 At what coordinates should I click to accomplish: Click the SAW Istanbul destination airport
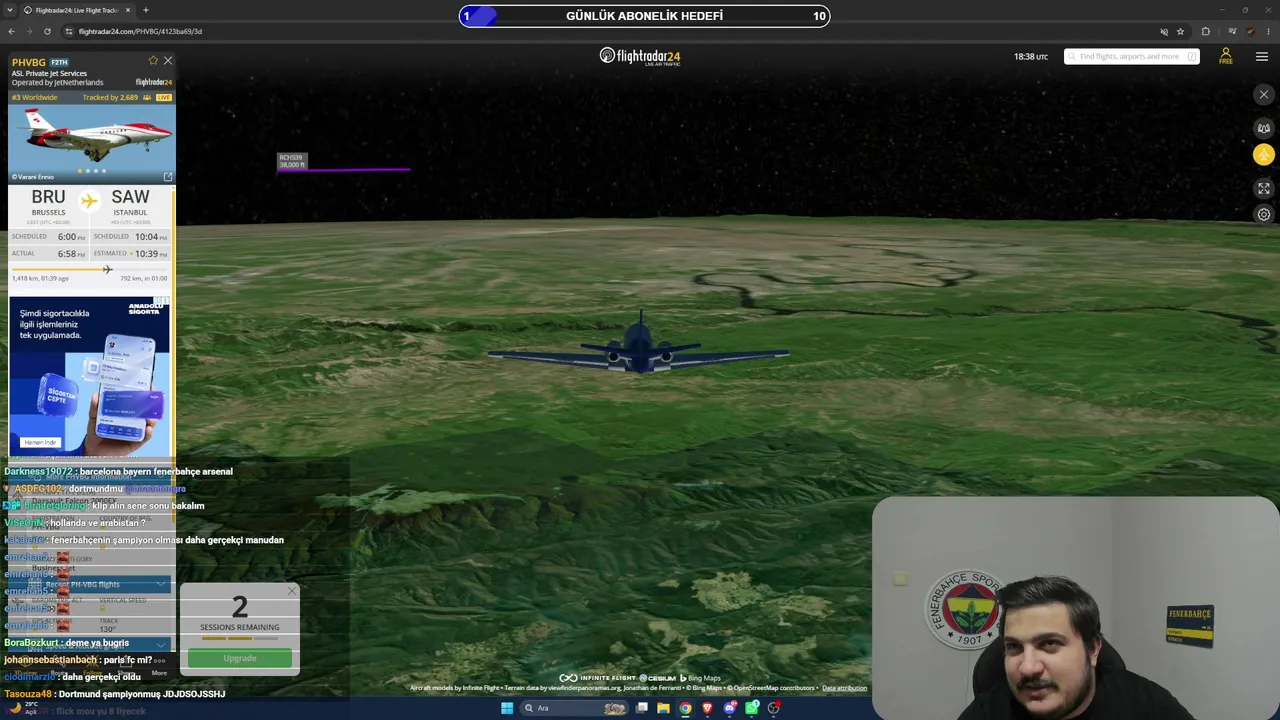(x=130, y=201)
